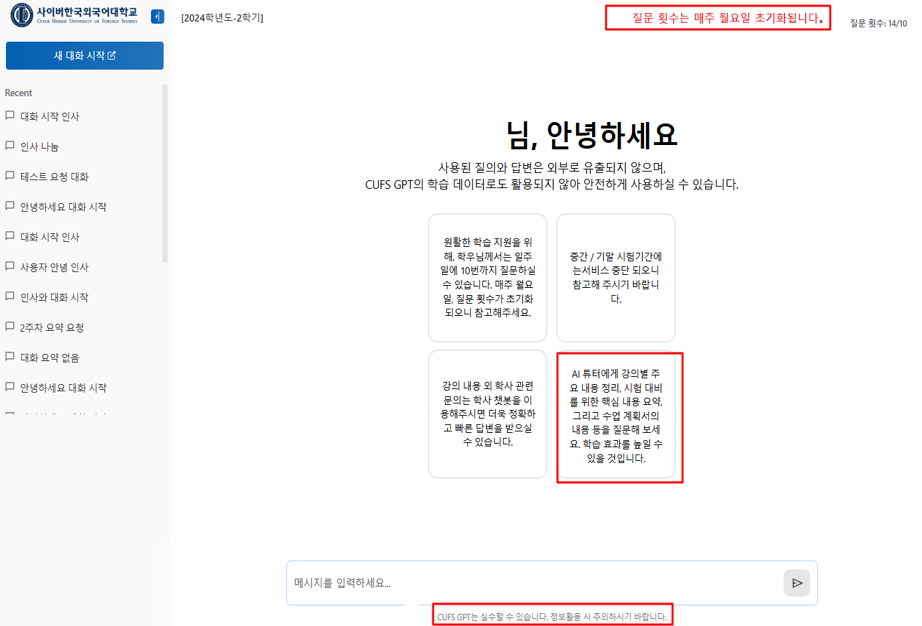
Task: Click the red-outlined AI tutor tip card
Action: click(x=619, y=418)
